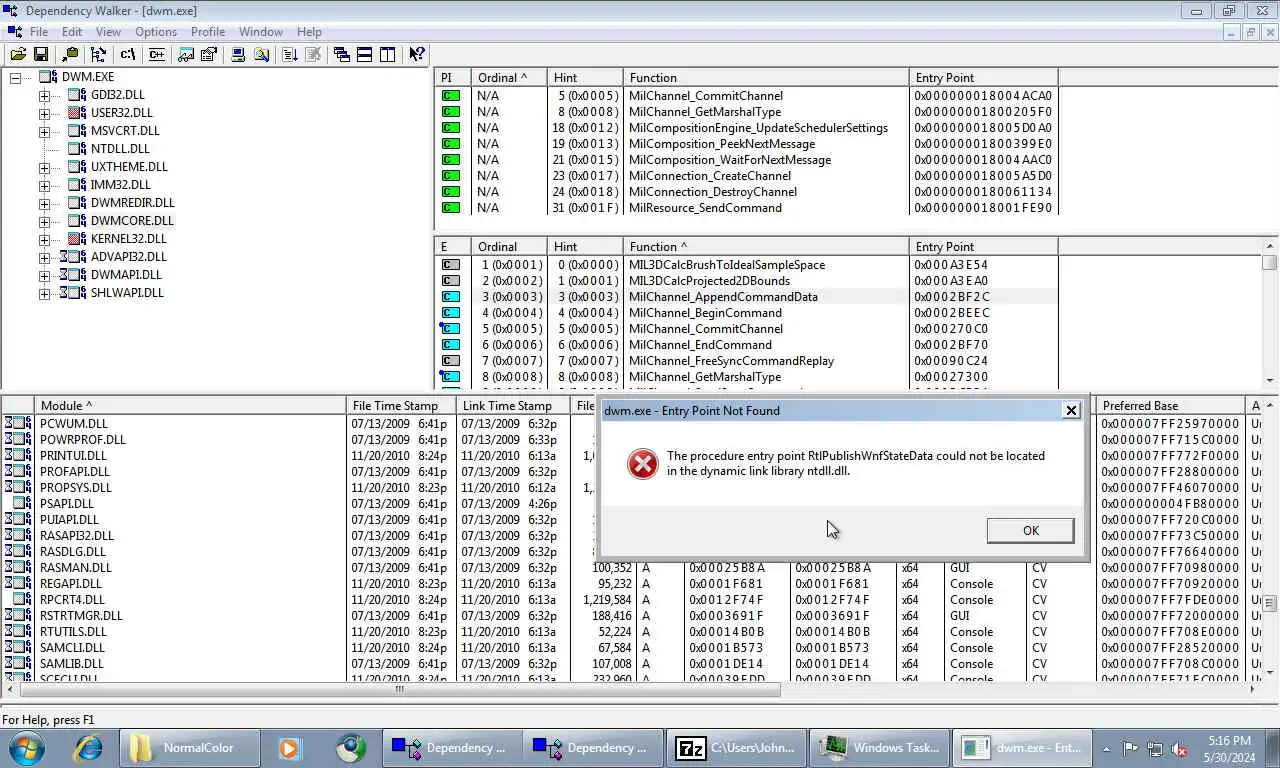
Task: Click the module Properties toolbar icon
Action: 208,54
